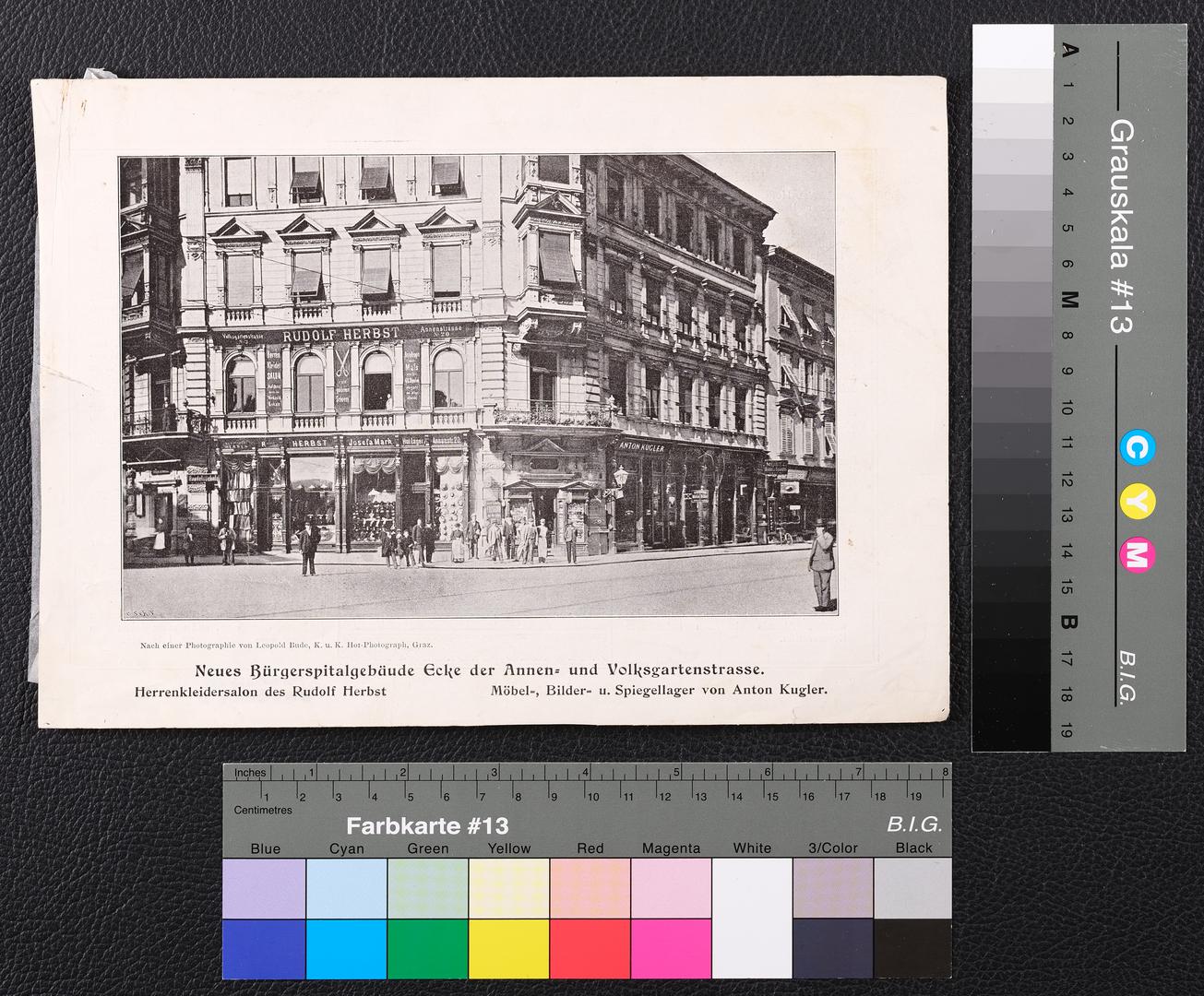
Task: Select the saturated cyan swatch
Action: pyautogui.click(x=346, y=948)
